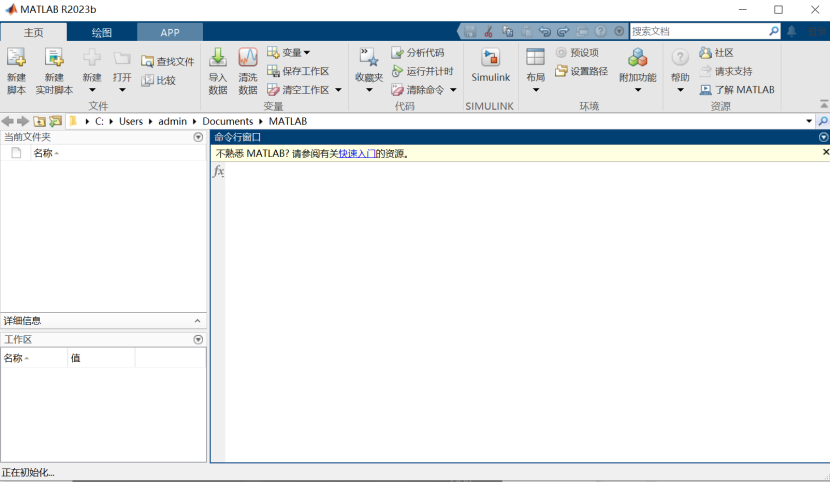831x483 pixels.
Task: Click the search magnifier in documentation box
Action: tap(774, 31)
